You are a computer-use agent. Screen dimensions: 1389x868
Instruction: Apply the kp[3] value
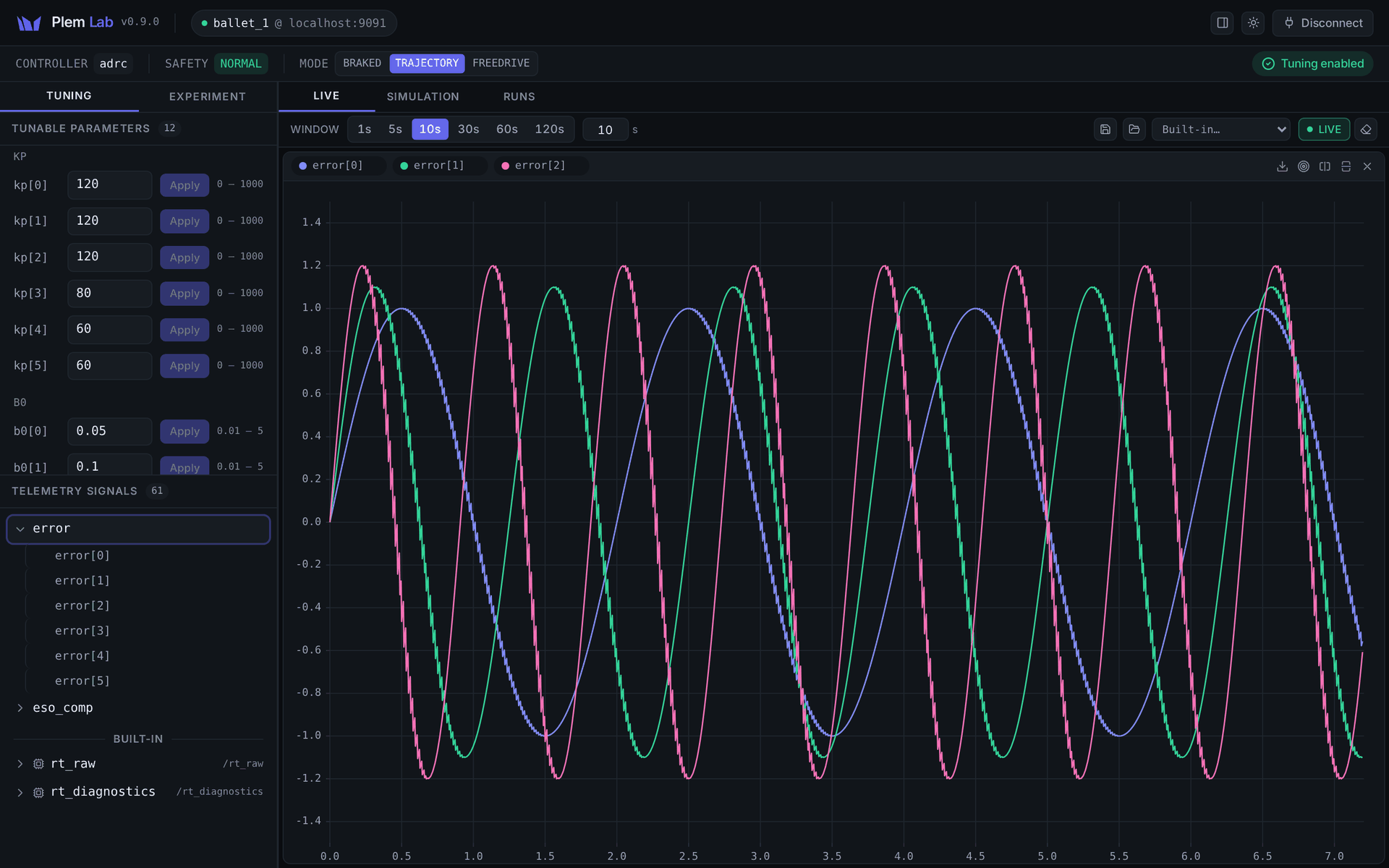click(184, 294)
